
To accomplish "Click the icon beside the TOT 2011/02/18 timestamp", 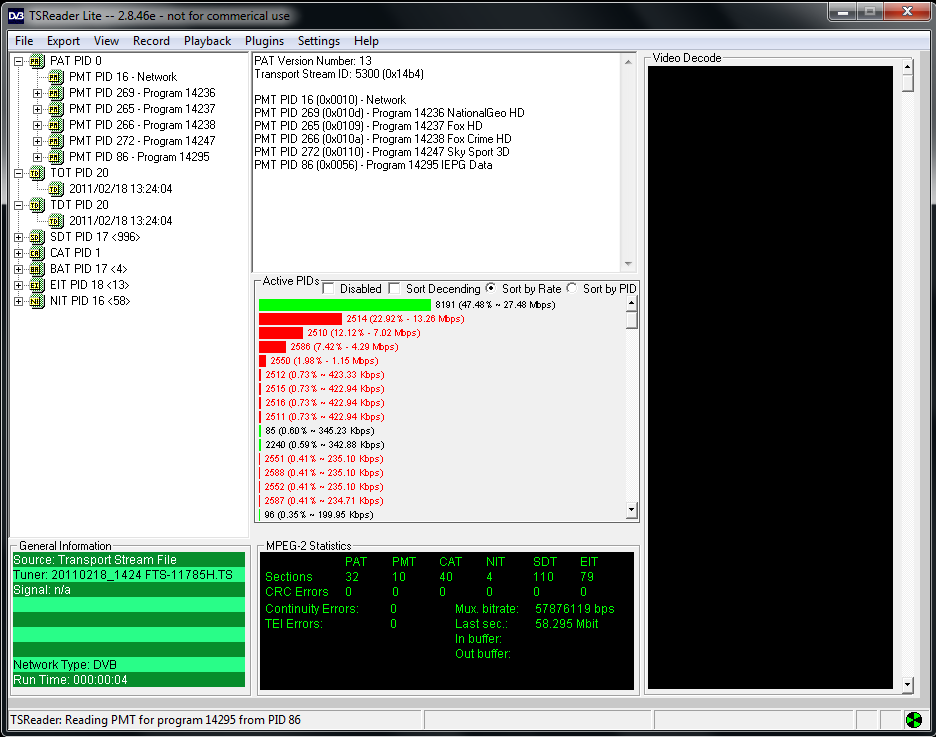I will click(x=56, y=189).
